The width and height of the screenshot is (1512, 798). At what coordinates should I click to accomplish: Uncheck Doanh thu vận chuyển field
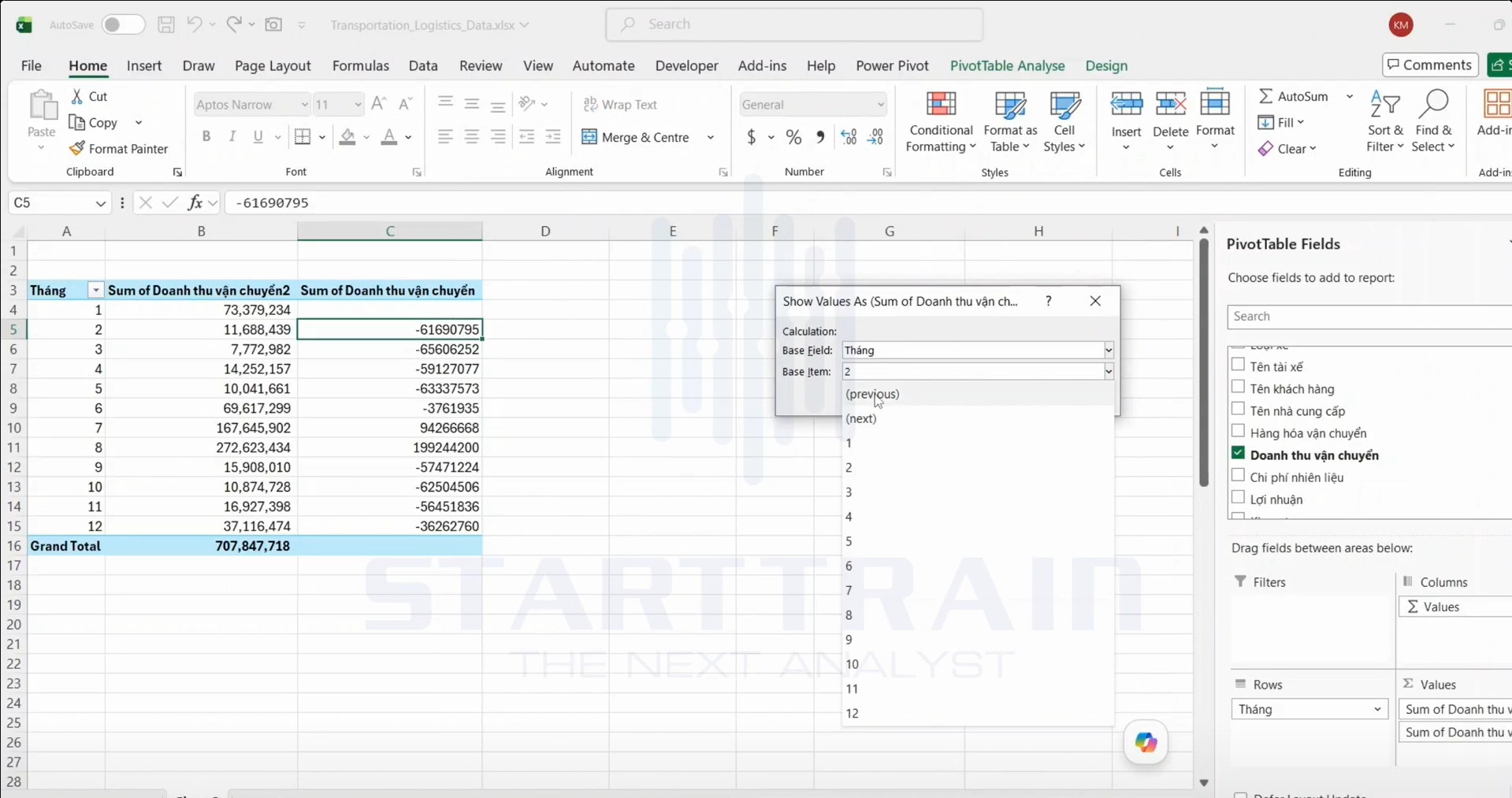point(1239,453)
